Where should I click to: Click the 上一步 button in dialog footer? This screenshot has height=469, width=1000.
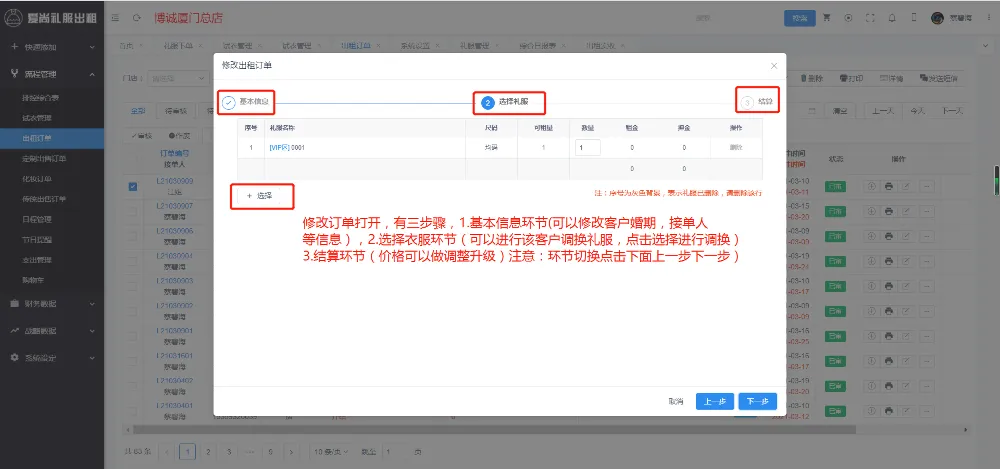coord(714,401)
